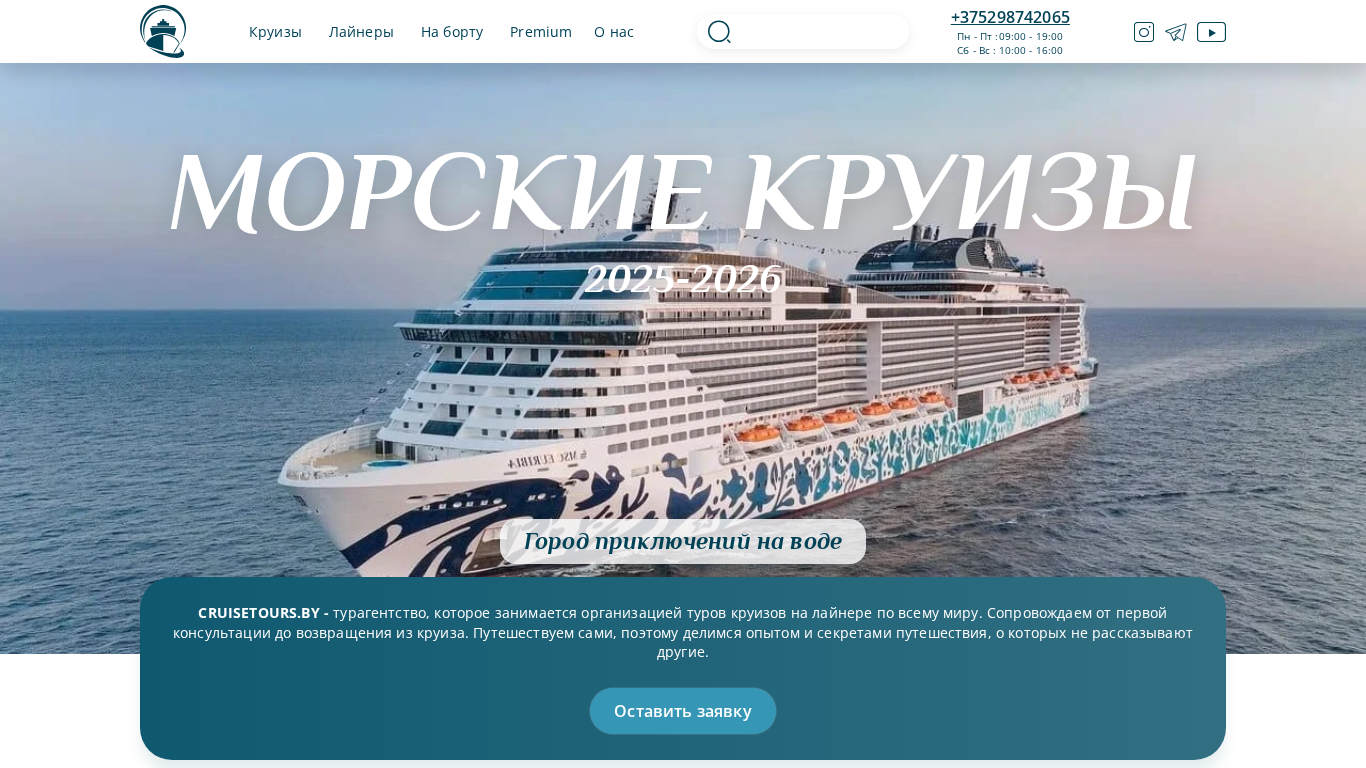This screenshot has height=768, width=1366.
Task: Click the Сб - Вс working hours line
Action: (1010, 50)
